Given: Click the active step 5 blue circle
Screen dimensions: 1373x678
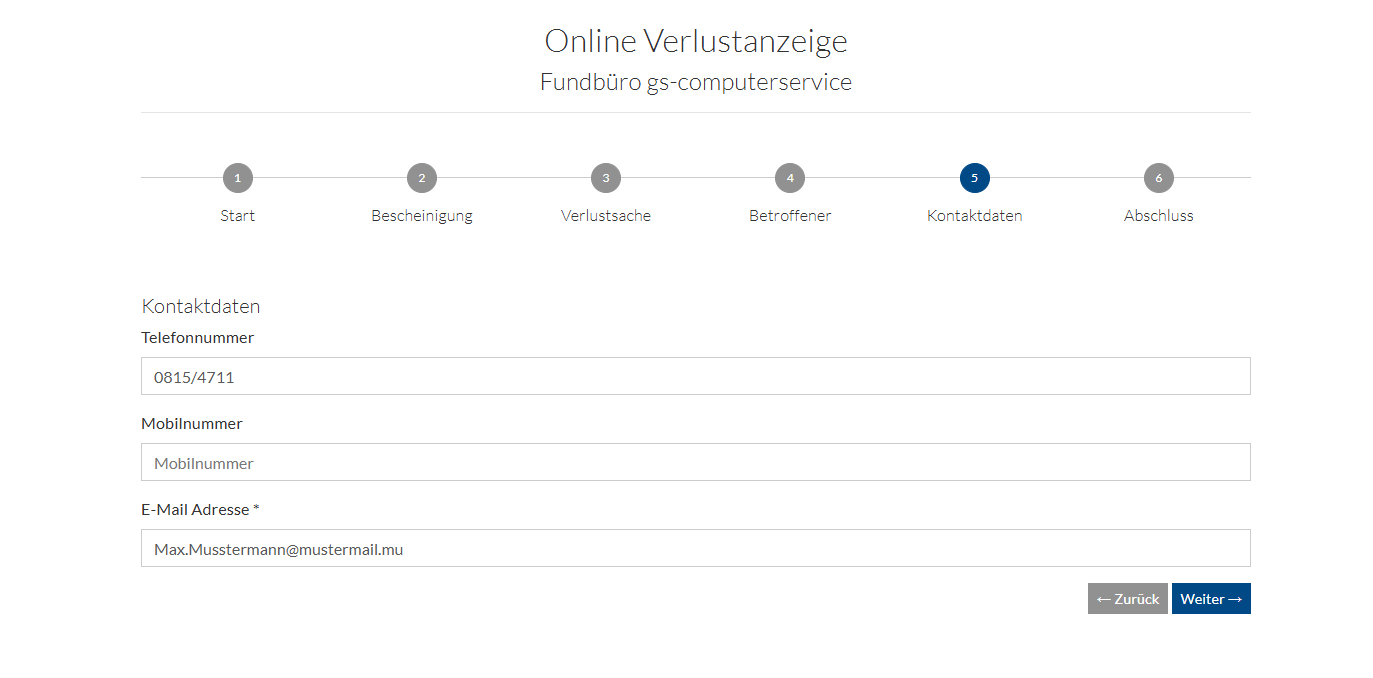Looking at the screenshot, I should (x=974, y=178).
